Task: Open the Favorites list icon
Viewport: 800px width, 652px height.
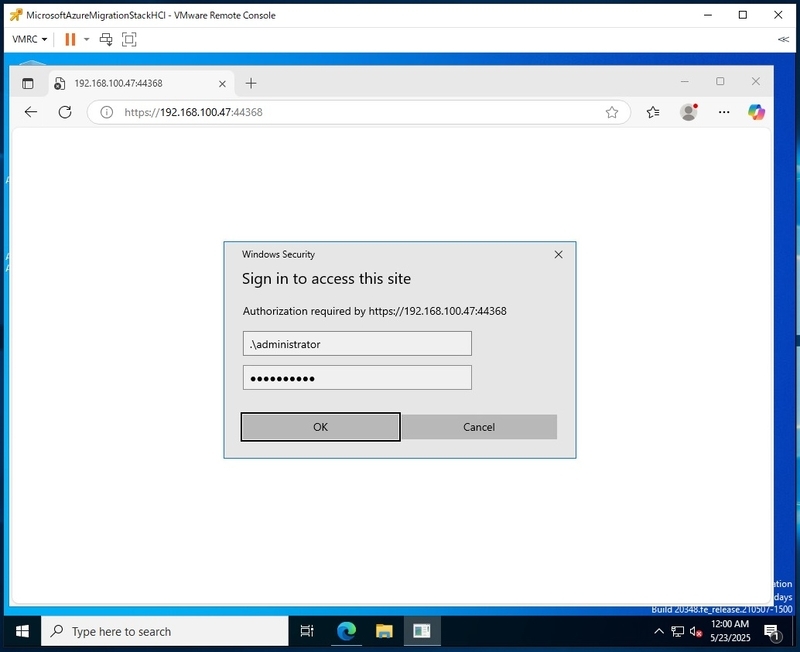Action: click(x=653, y=112)
